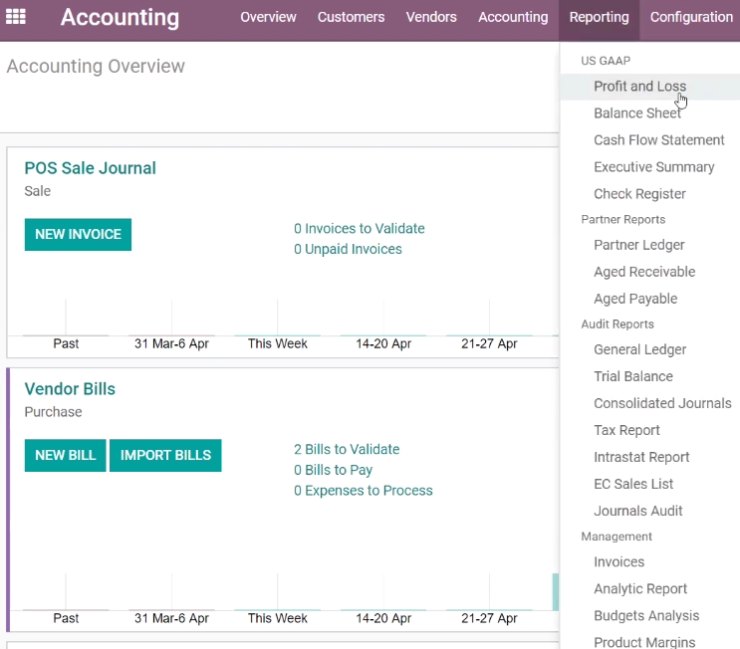This screenshot has height=649, width=740.
Task: Open the Configuration menu
Action: point(691,17)
